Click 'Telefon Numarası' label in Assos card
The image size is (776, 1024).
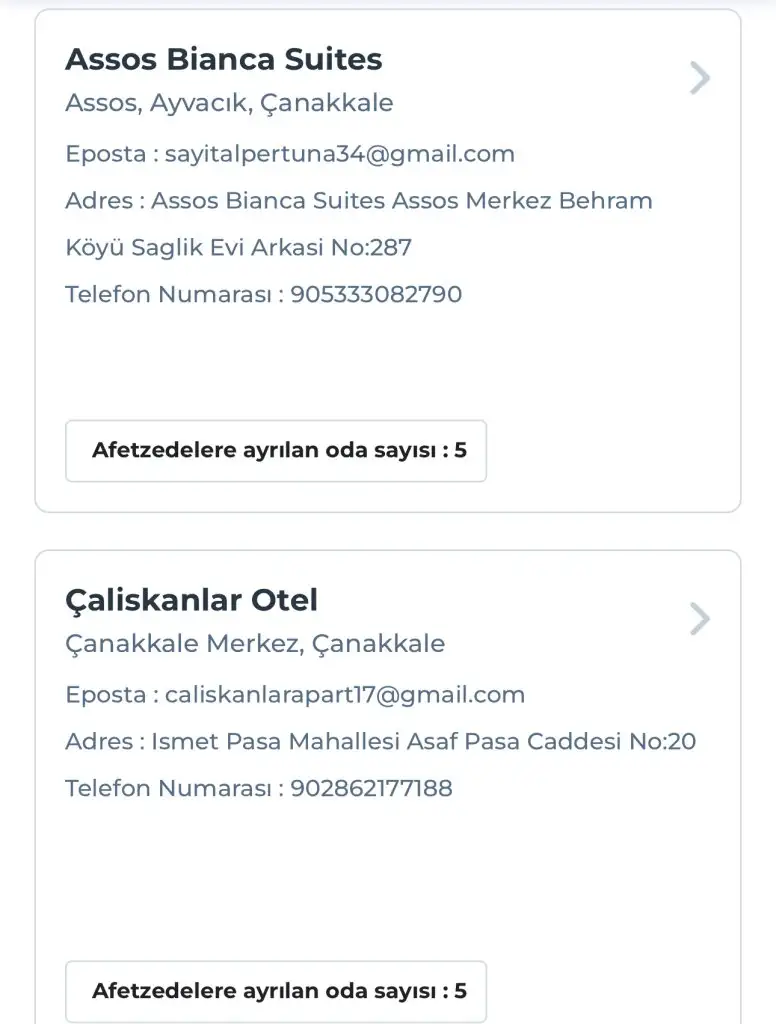tap(167, 295)
